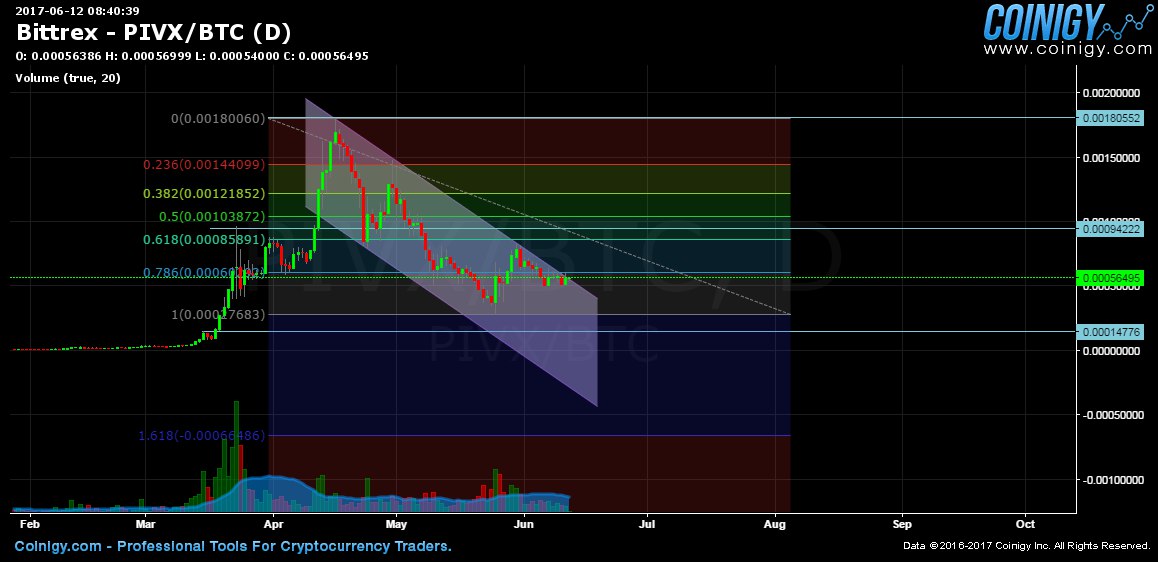The height and width of the screenshot is (562, 1158).
Task: Select the 1.618 Fibonacci extension label
Action: point(201,436)
